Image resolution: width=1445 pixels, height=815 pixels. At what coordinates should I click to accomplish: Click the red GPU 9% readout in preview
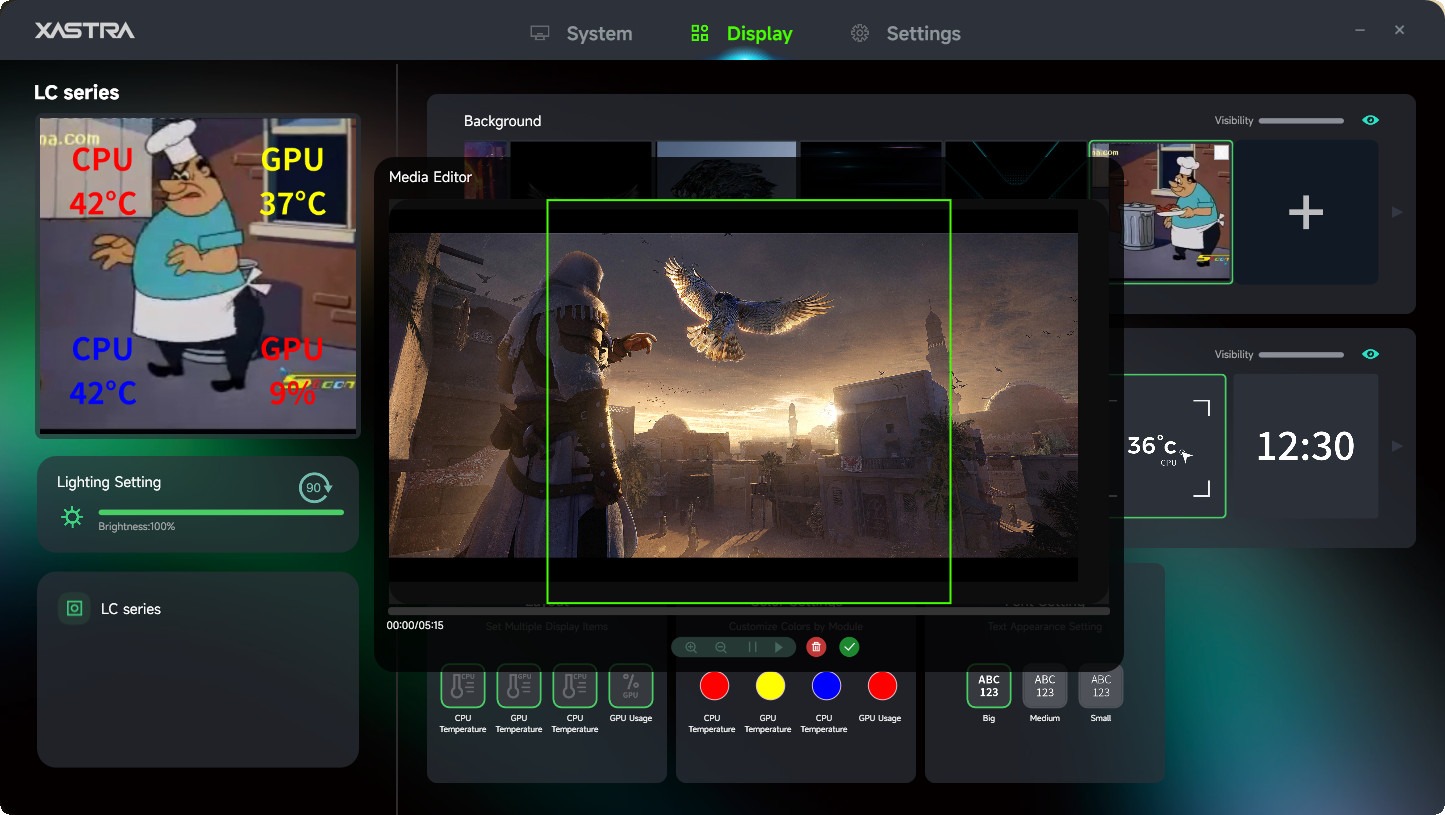coord(293,370)
